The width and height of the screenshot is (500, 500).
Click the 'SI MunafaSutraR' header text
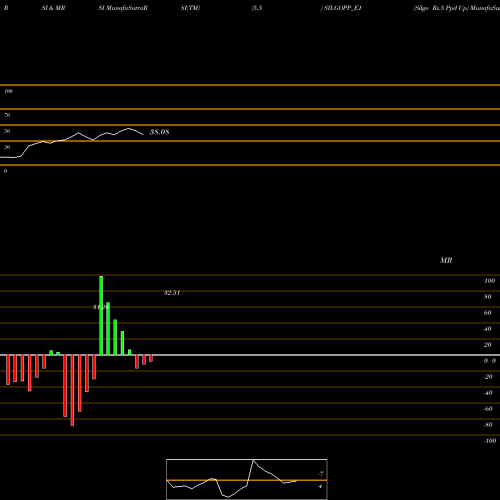pyautogui.click(x=123, y=8)
